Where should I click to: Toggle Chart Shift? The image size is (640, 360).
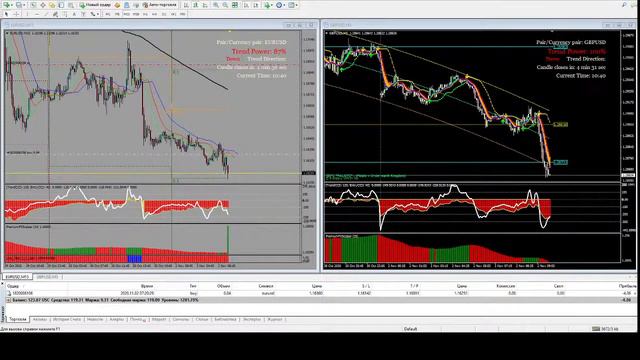256,5
